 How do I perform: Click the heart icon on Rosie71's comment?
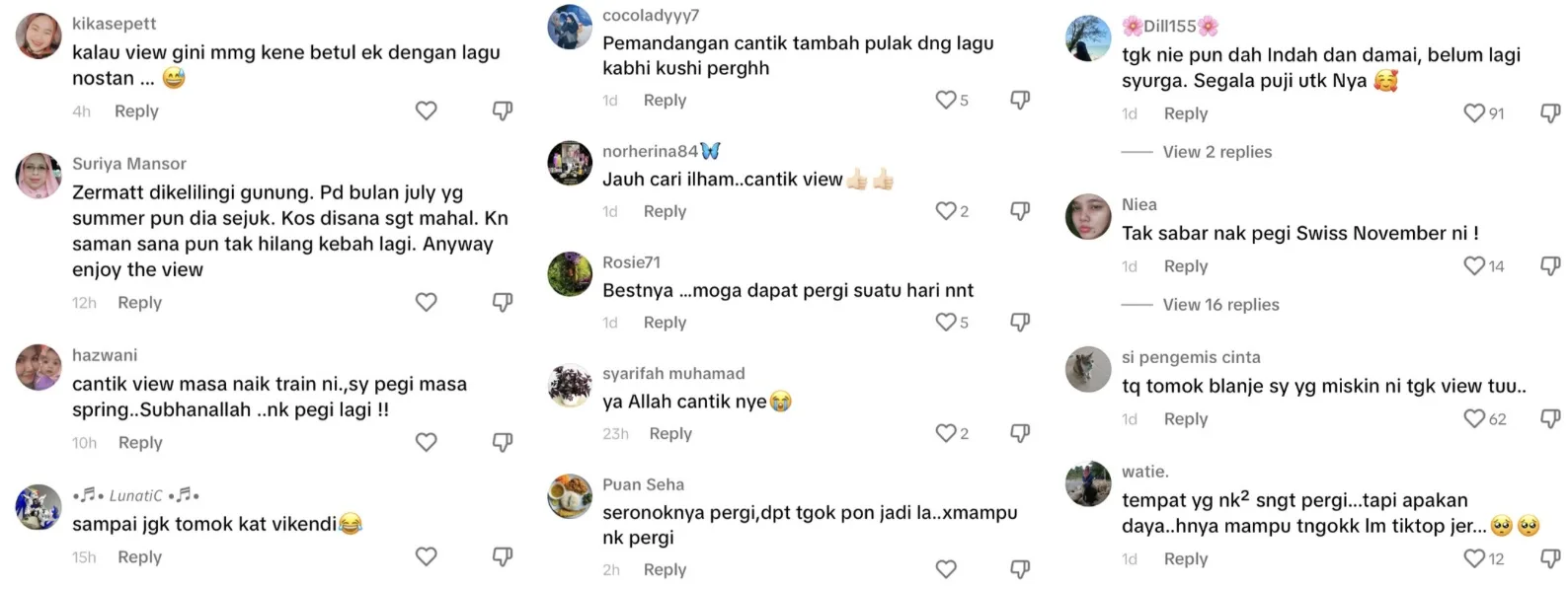[946, 322]
